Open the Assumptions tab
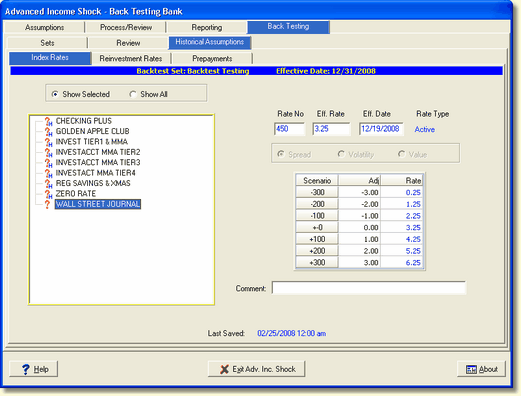The width and height of the screenshot is (521, 396). click(44, 27)
